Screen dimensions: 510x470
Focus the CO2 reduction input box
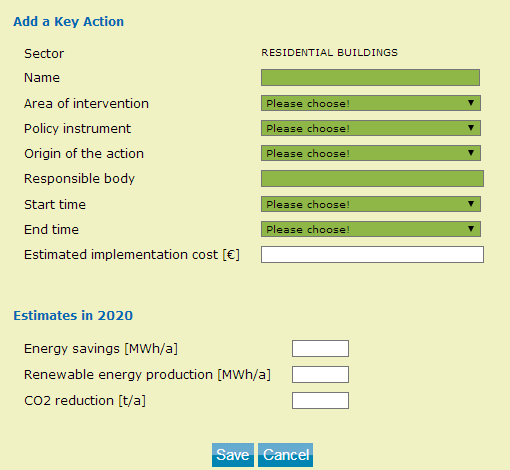[x=320, y=400]
